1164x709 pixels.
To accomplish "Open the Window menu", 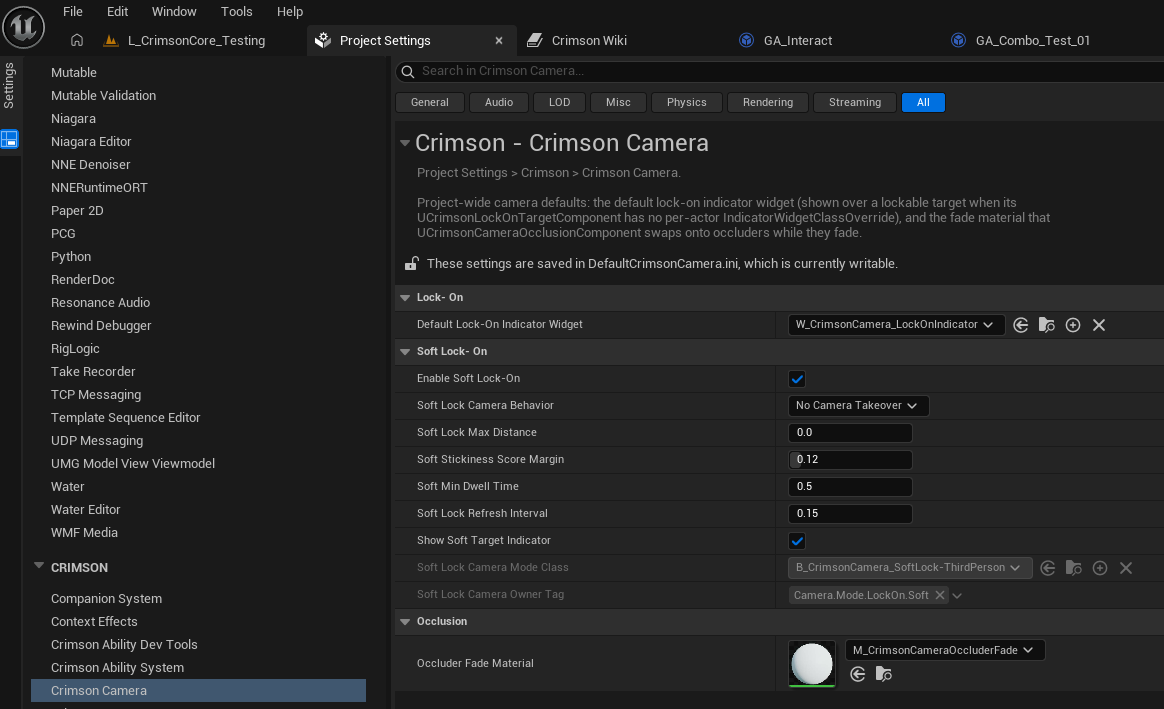I will point(174,11).
